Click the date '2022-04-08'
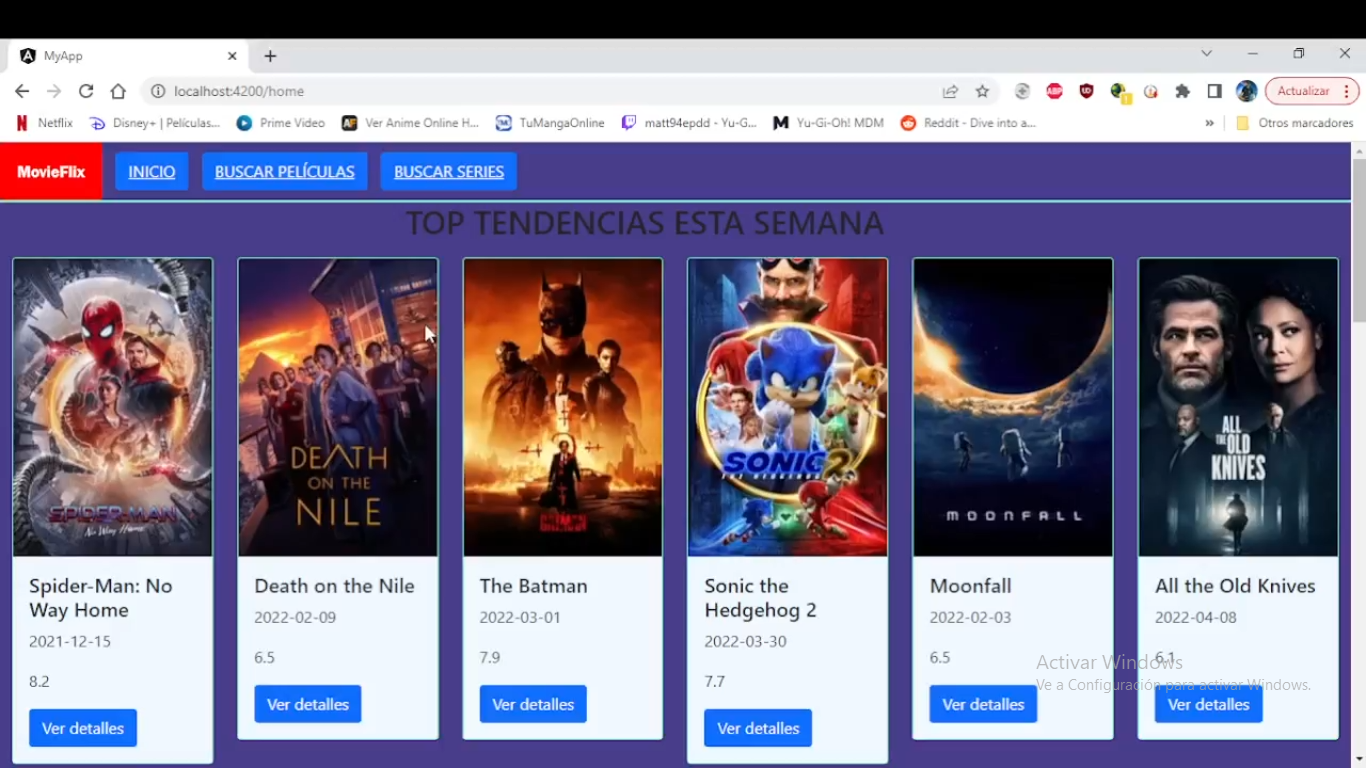The width and height of the screenshot is (1368, 768). point(1196,618)
